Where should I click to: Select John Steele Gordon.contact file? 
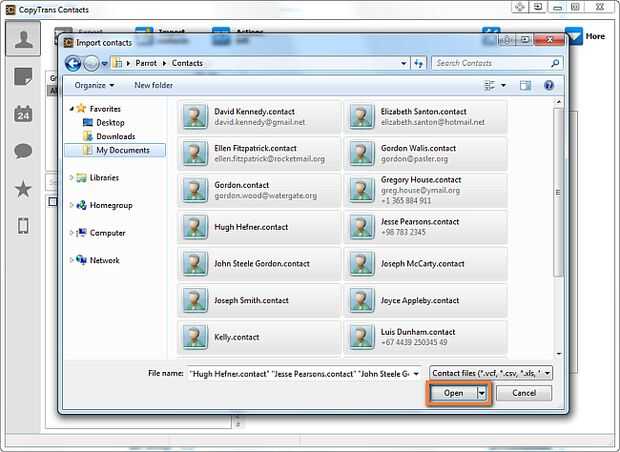click(259, 264)
